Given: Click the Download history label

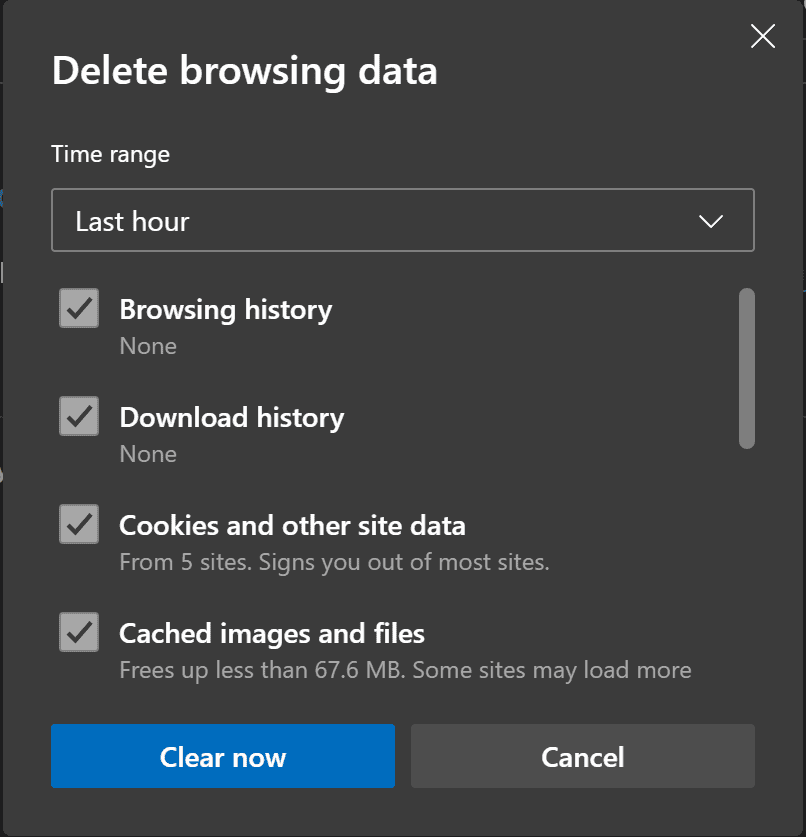Looking at the screenshot, I should pos(231,417).
